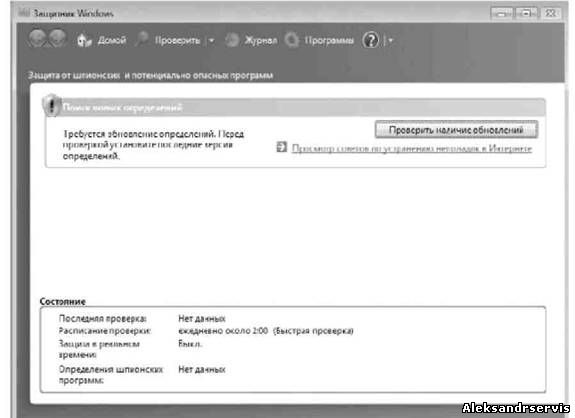Screen dimensions: 575x418
Task: Click the warning shield exclamation icon
Action: [x=51, y=105]
